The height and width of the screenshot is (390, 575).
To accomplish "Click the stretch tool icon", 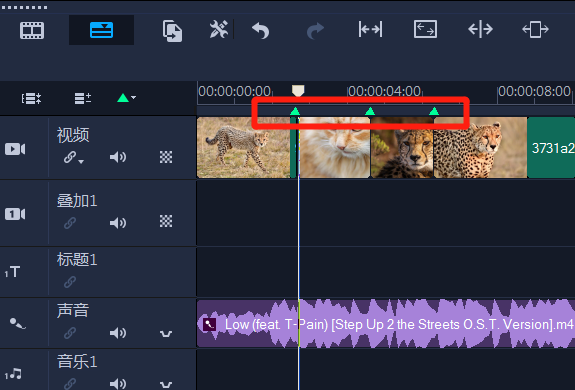I will (425, 29).
